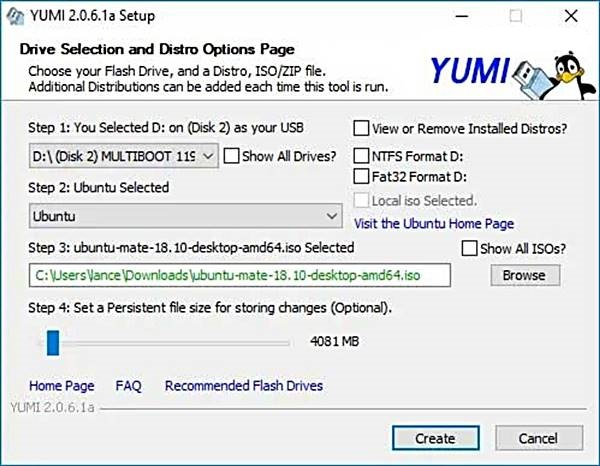Screen dimensions: 600x466
Task: Open the Home Page link
Action: click(x=62, y=386)
